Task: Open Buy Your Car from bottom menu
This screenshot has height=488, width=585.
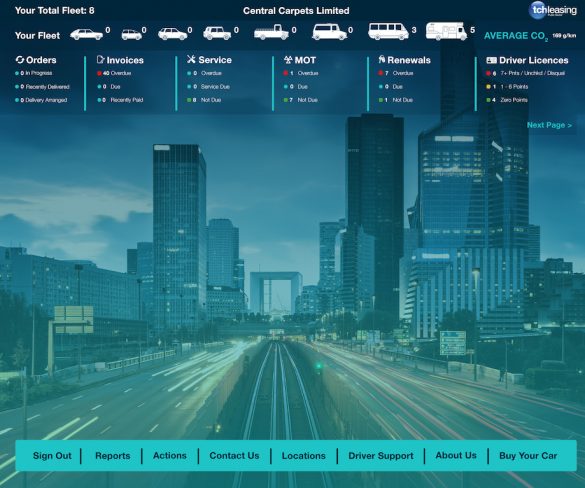Action: (528, 456)
